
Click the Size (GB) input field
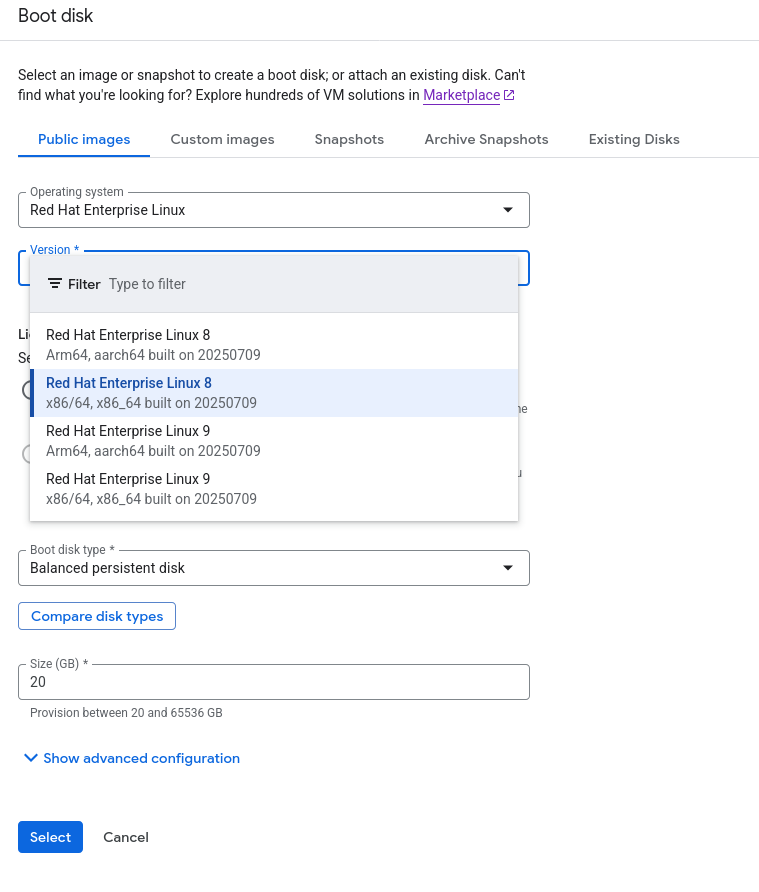[x=273, y=682]
